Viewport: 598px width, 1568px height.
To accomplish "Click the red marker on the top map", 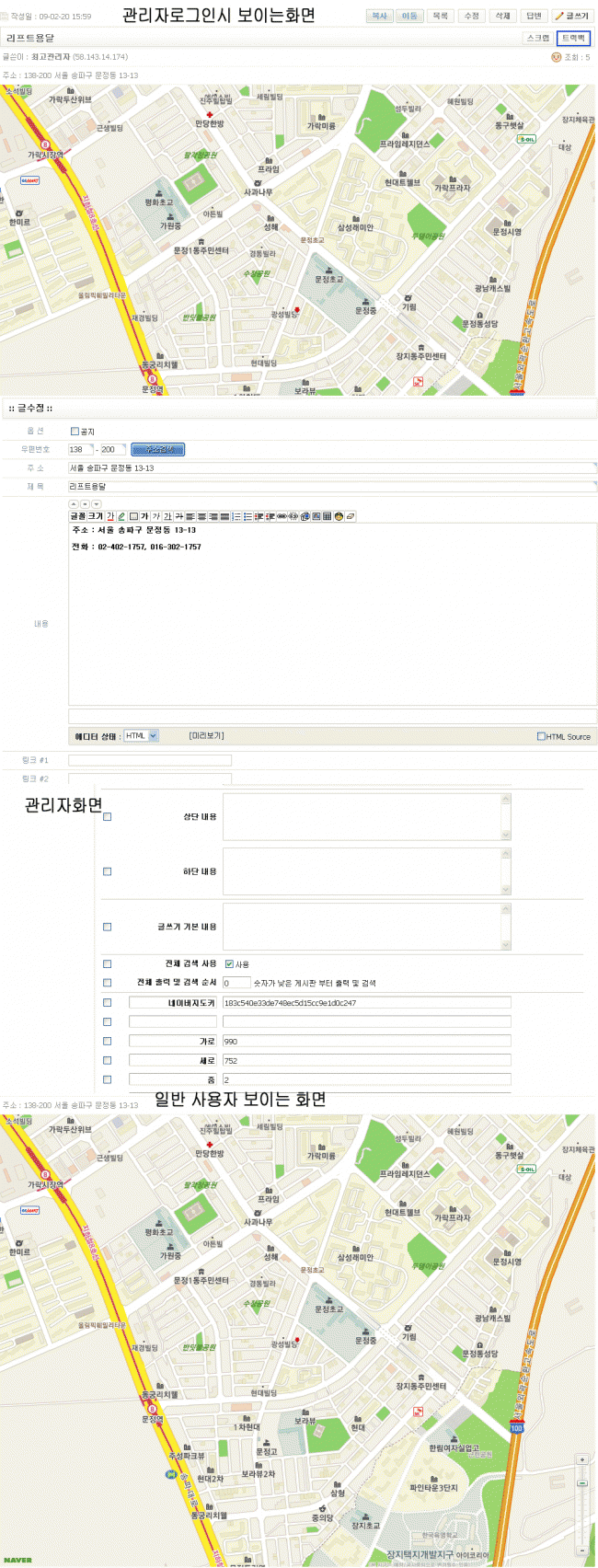I will pyautogui.click(x=296, y=310).
